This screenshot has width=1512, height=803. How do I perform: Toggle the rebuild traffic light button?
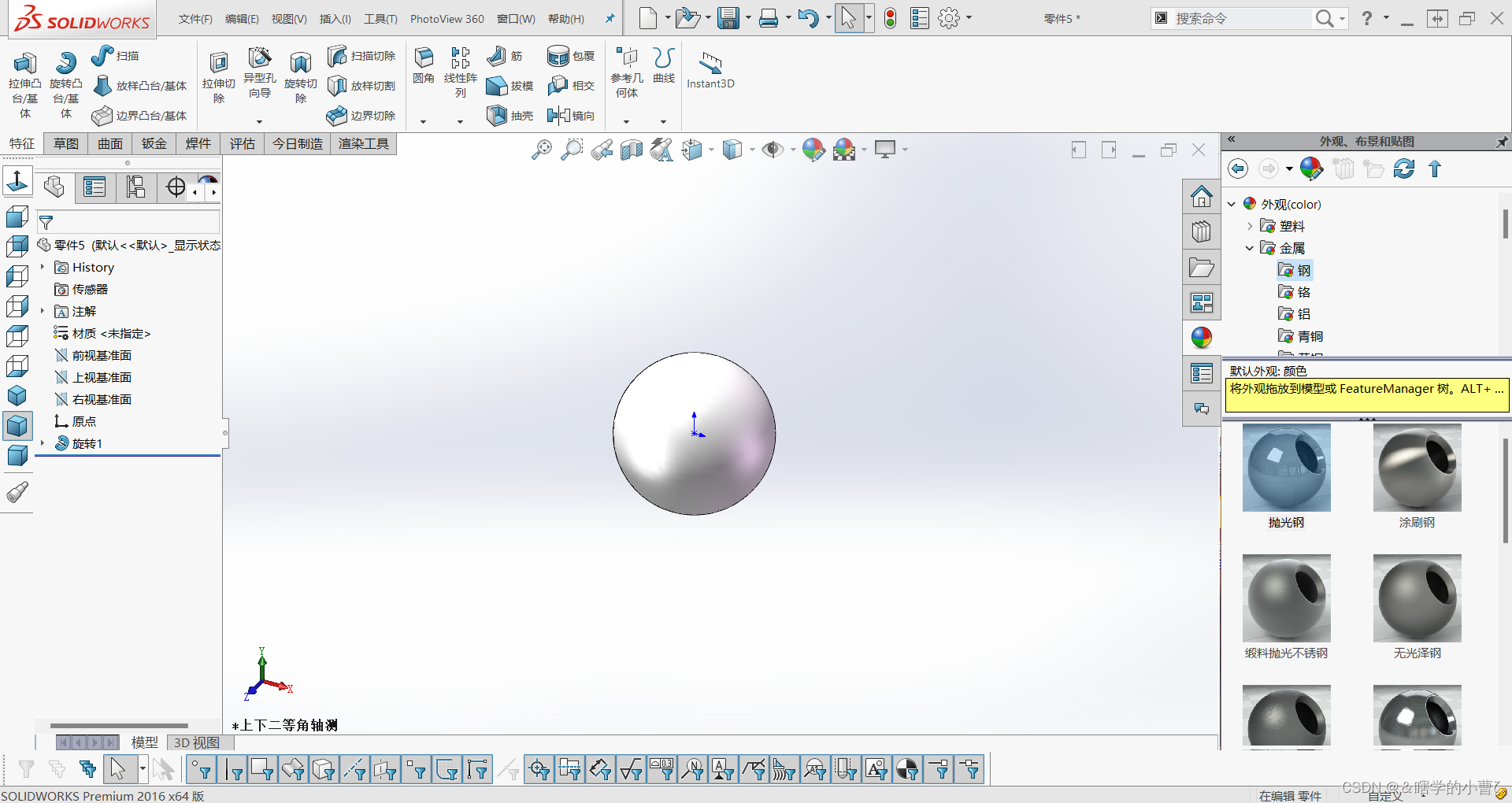pyautogui.click(x=890, y=18)
